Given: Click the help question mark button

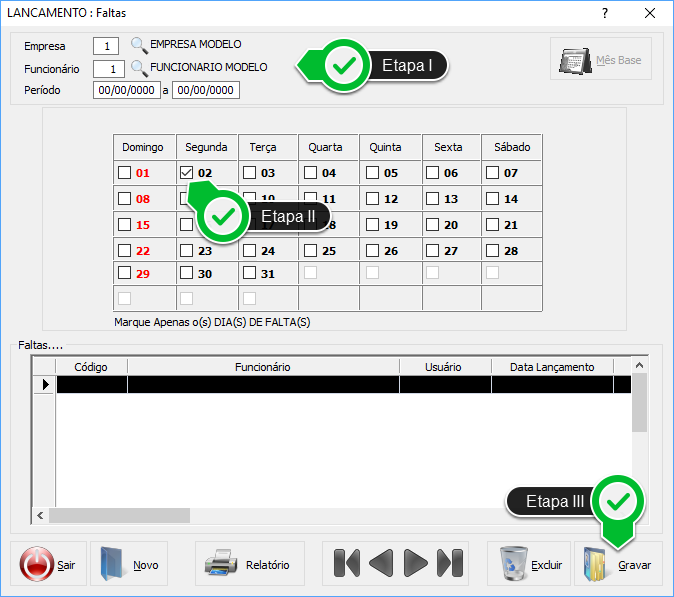Looking at the screenshot, I should (x=605, y=12).
